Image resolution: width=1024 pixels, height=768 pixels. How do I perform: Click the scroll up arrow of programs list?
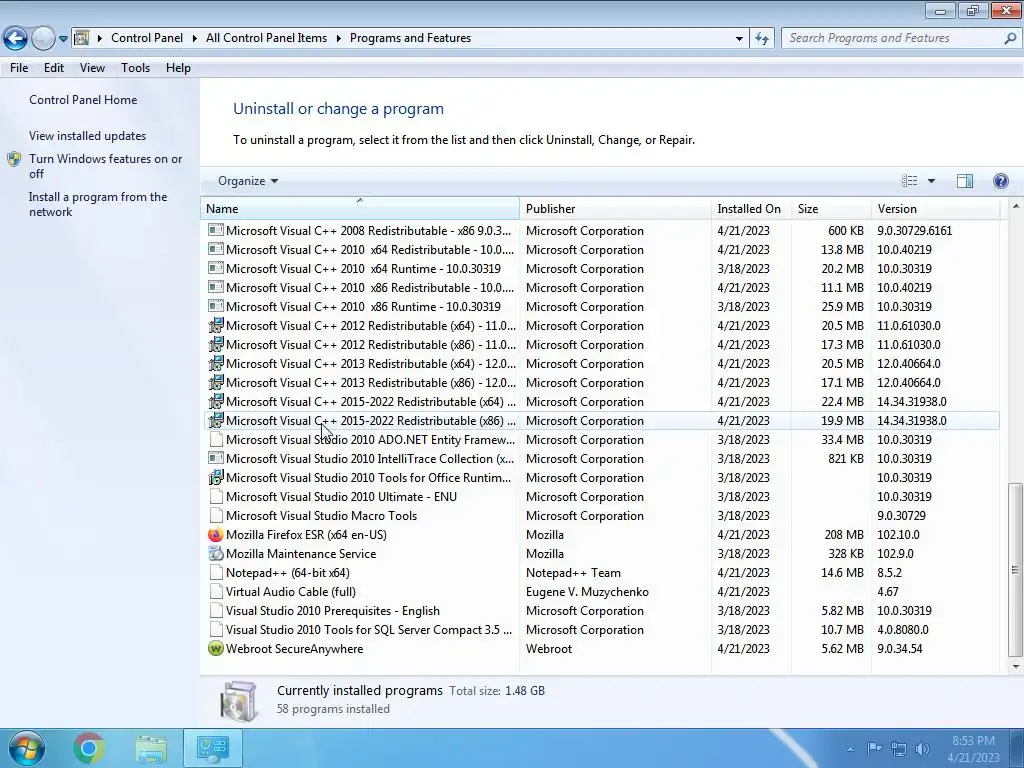(1015, 206)
